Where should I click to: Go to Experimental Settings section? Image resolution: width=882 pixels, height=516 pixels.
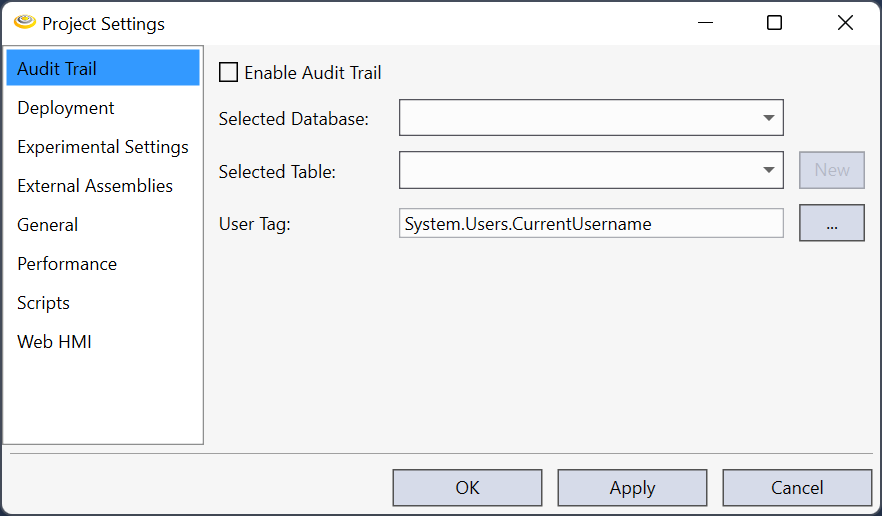coord(102,147)
